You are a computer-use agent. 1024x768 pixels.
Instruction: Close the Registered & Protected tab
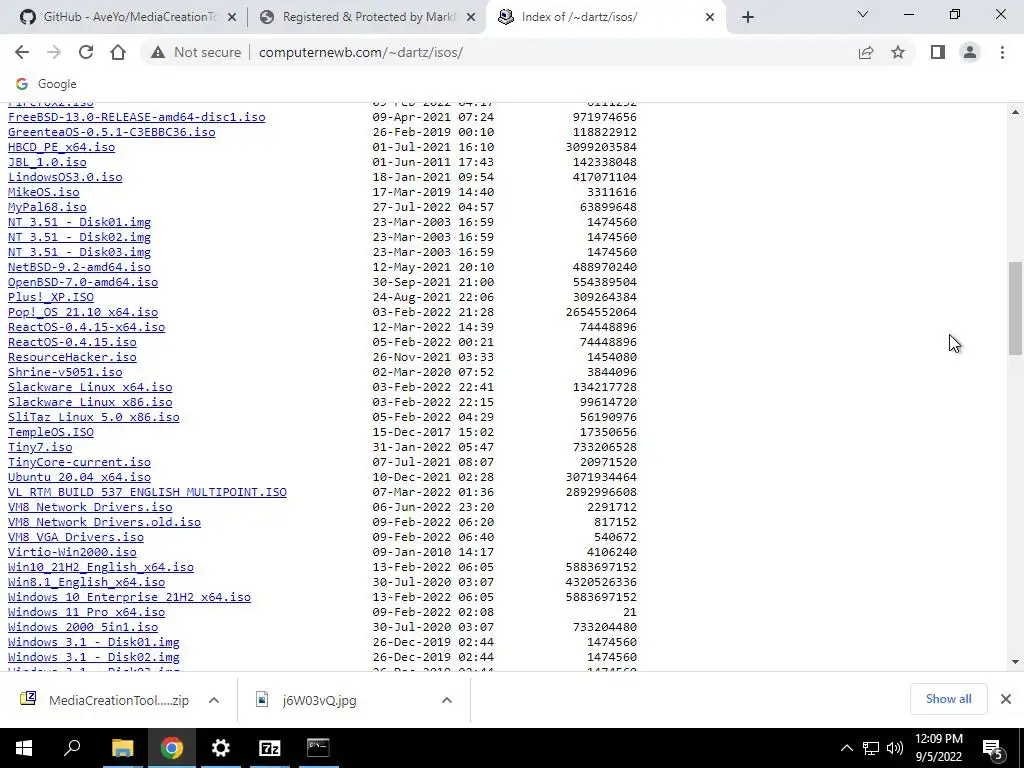point(470,18)
